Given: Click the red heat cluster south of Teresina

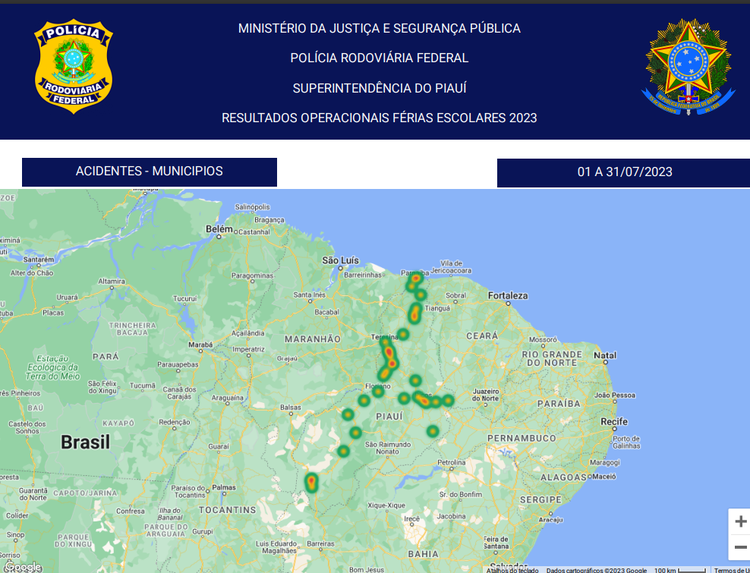Looking at the screenshot, I should pos(389,354).
